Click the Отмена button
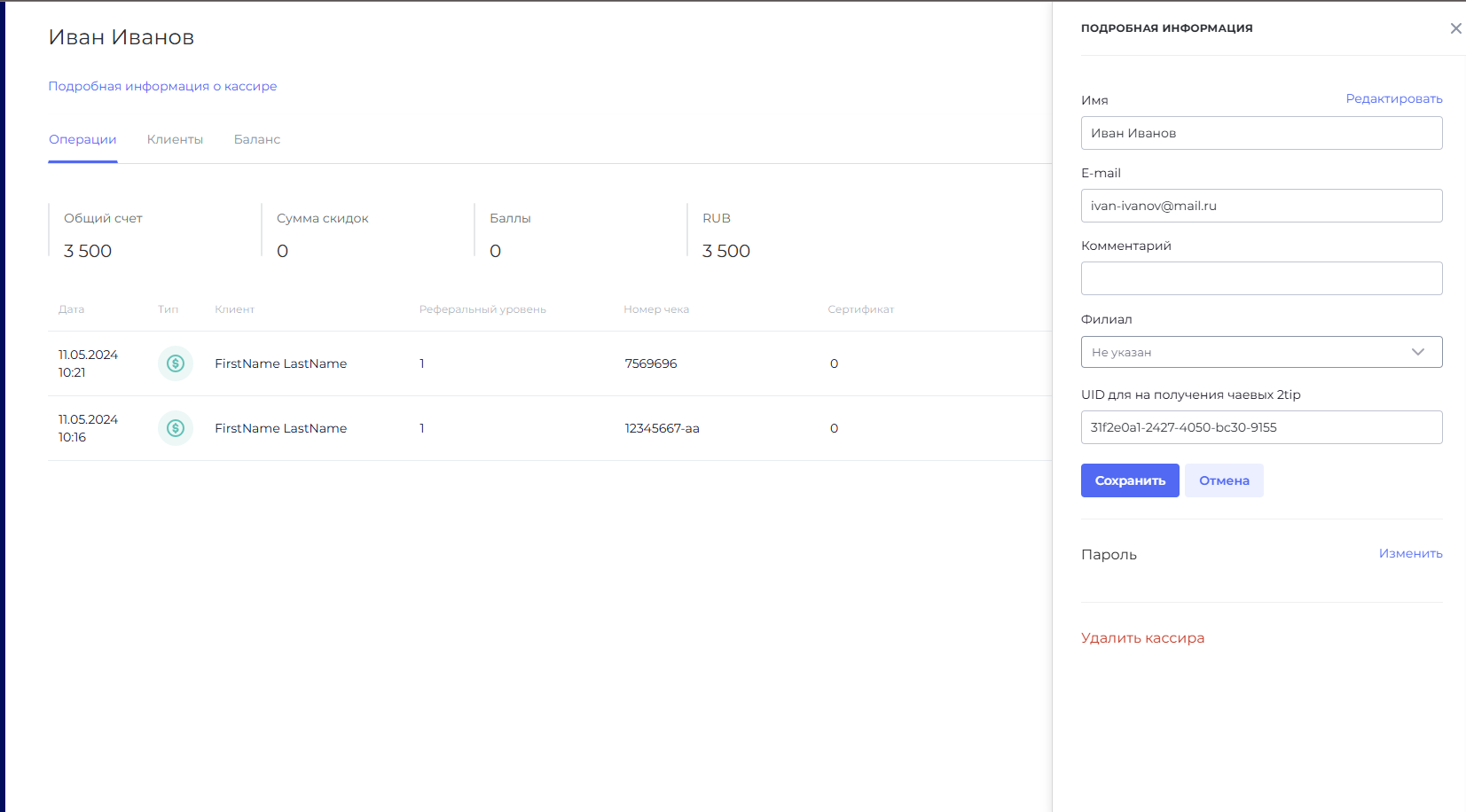 click(x=1224, y=480)
